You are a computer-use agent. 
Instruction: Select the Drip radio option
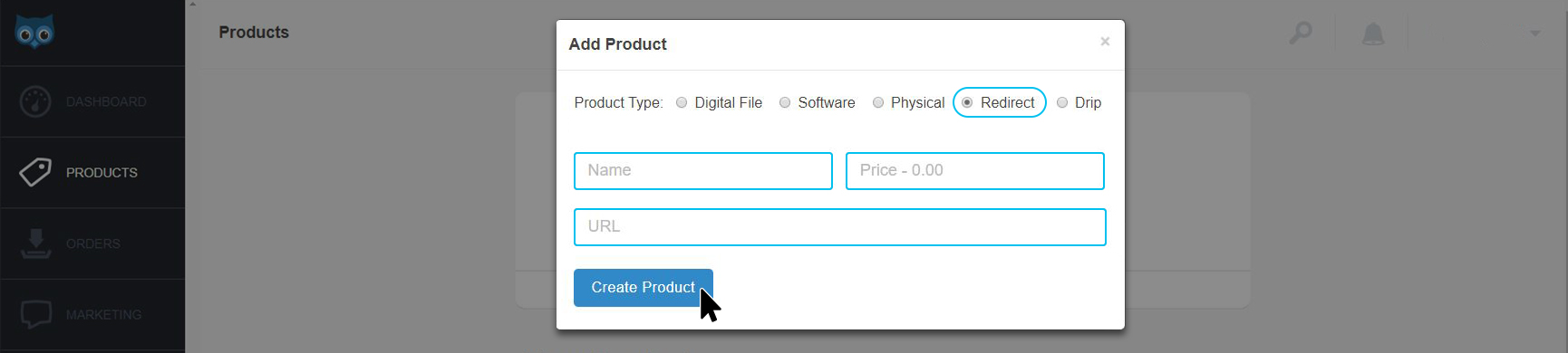1062,102
